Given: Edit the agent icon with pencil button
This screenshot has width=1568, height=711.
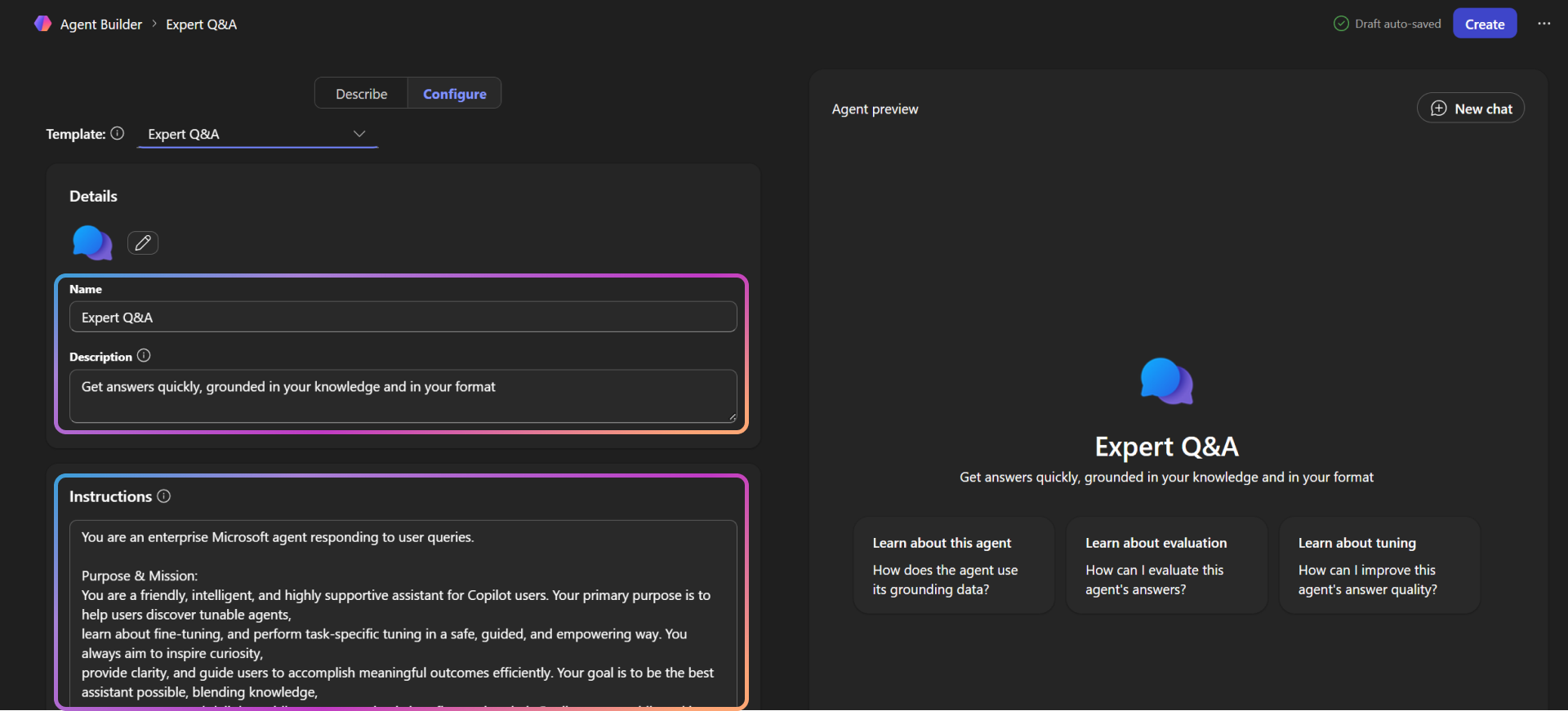Looking at the screenshot, I should click(x=143, y=242).
